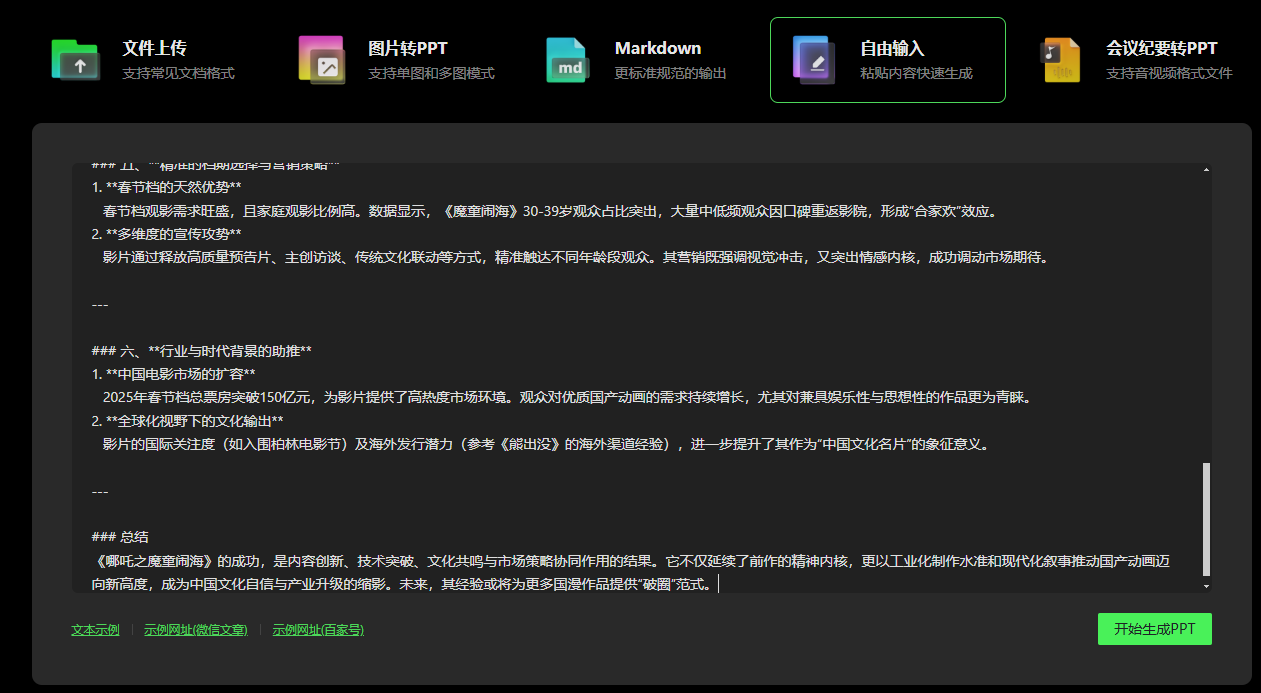Open the 文本示例 link

click(x=95, y=630)
